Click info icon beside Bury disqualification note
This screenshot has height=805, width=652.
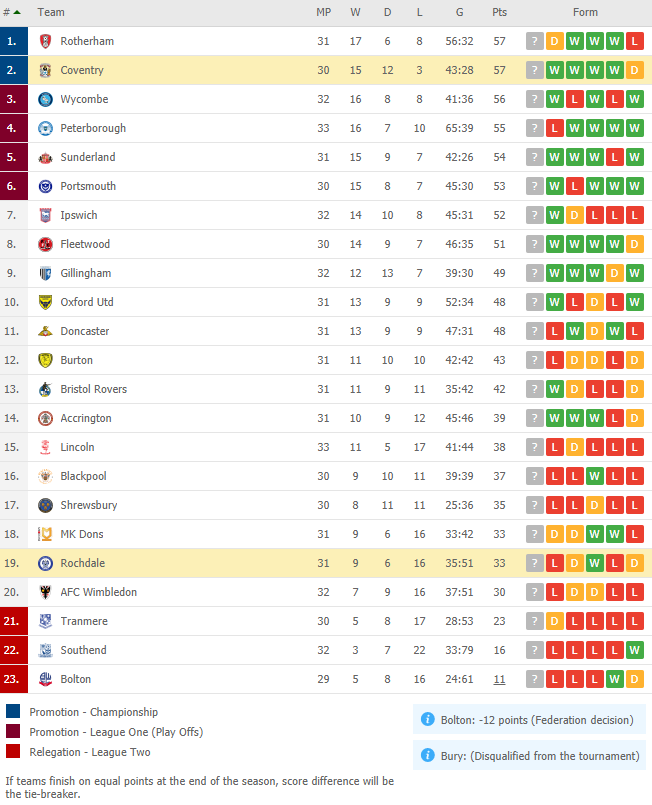coord(427,755)
